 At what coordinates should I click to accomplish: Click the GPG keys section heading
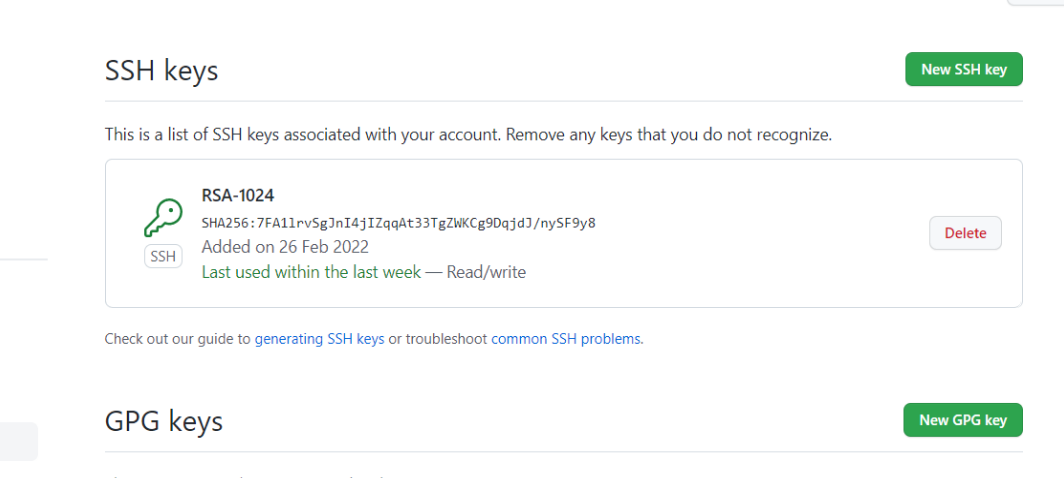(163, 422)
